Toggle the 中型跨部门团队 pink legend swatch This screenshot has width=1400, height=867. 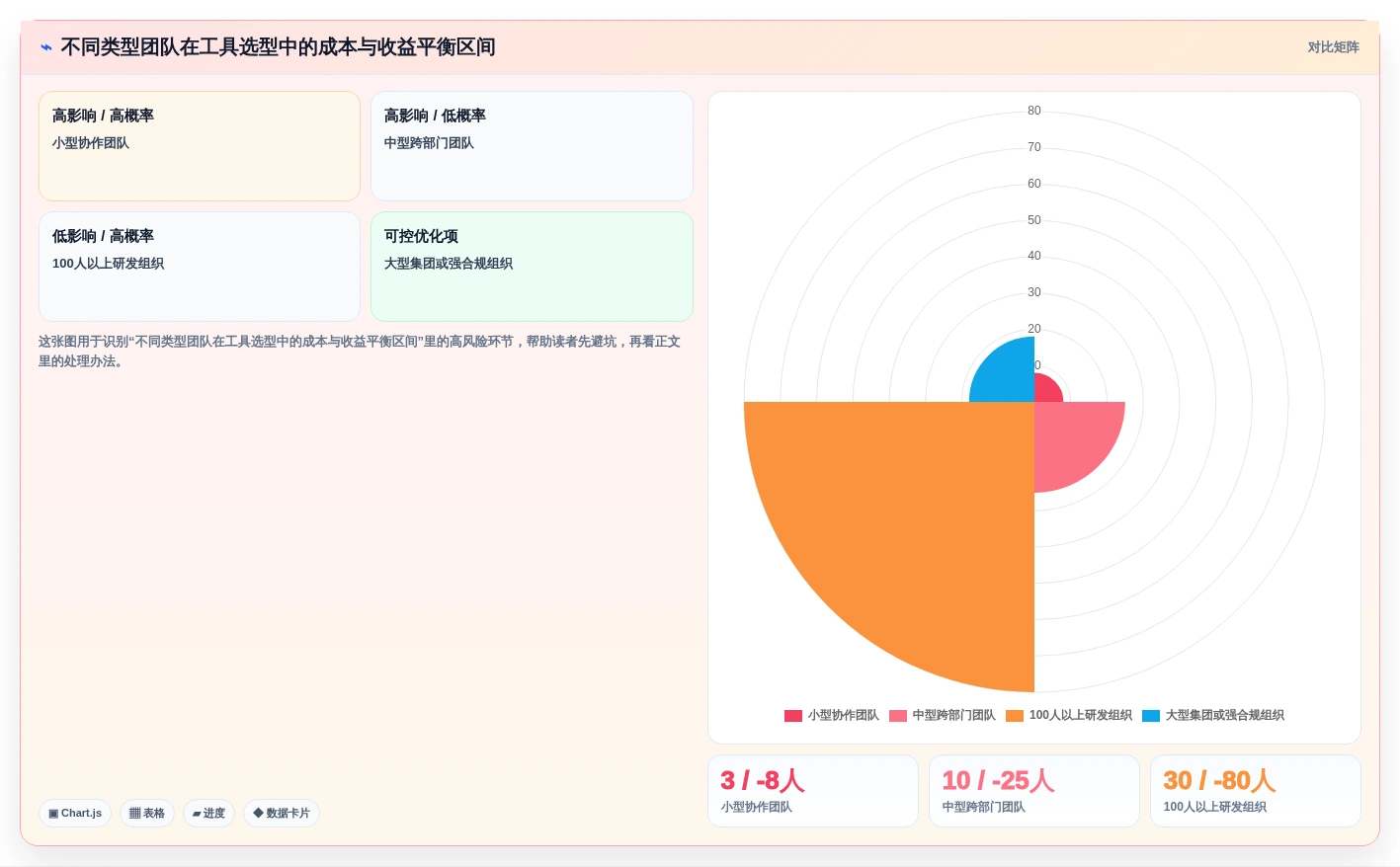coord(898,716)
